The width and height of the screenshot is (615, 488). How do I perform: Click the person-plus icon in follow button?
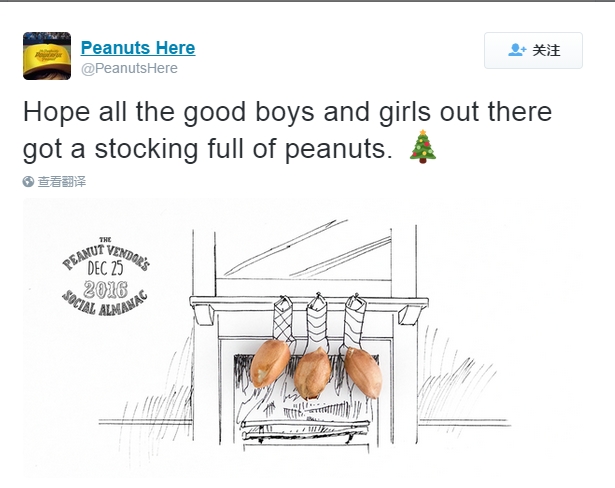coord(516,49)
